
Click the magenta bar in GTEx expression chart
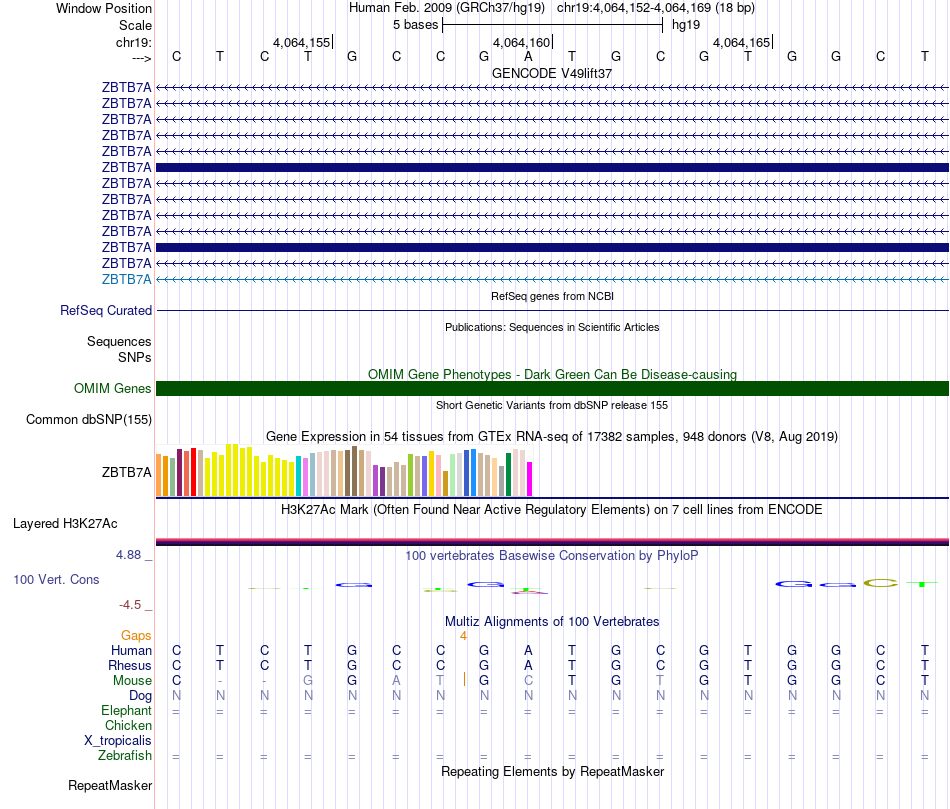(529, 478)
